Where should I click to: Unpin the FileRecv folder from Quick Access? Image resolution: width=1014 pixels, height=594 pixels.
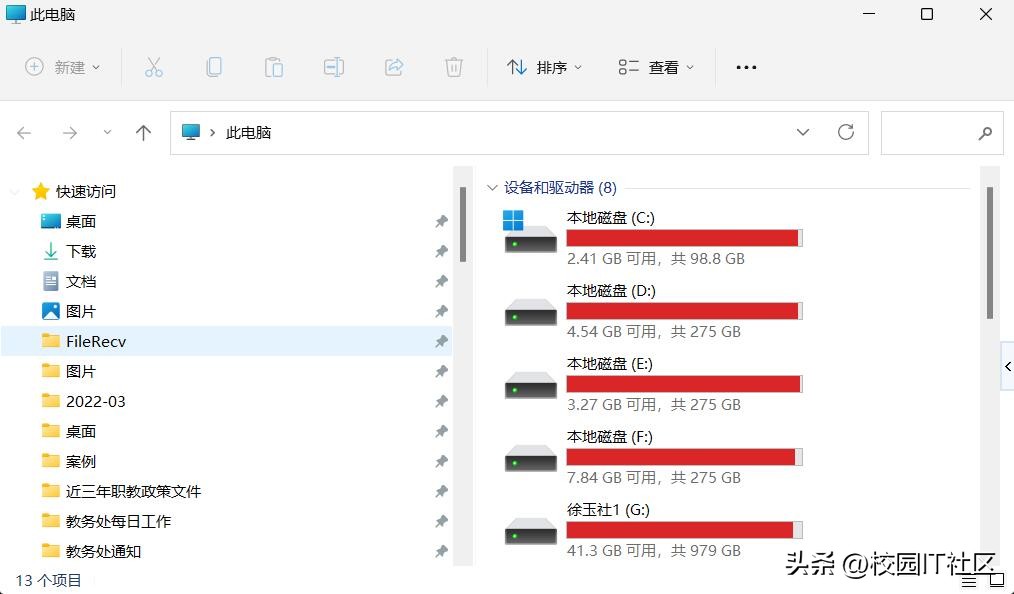point(441,341)
